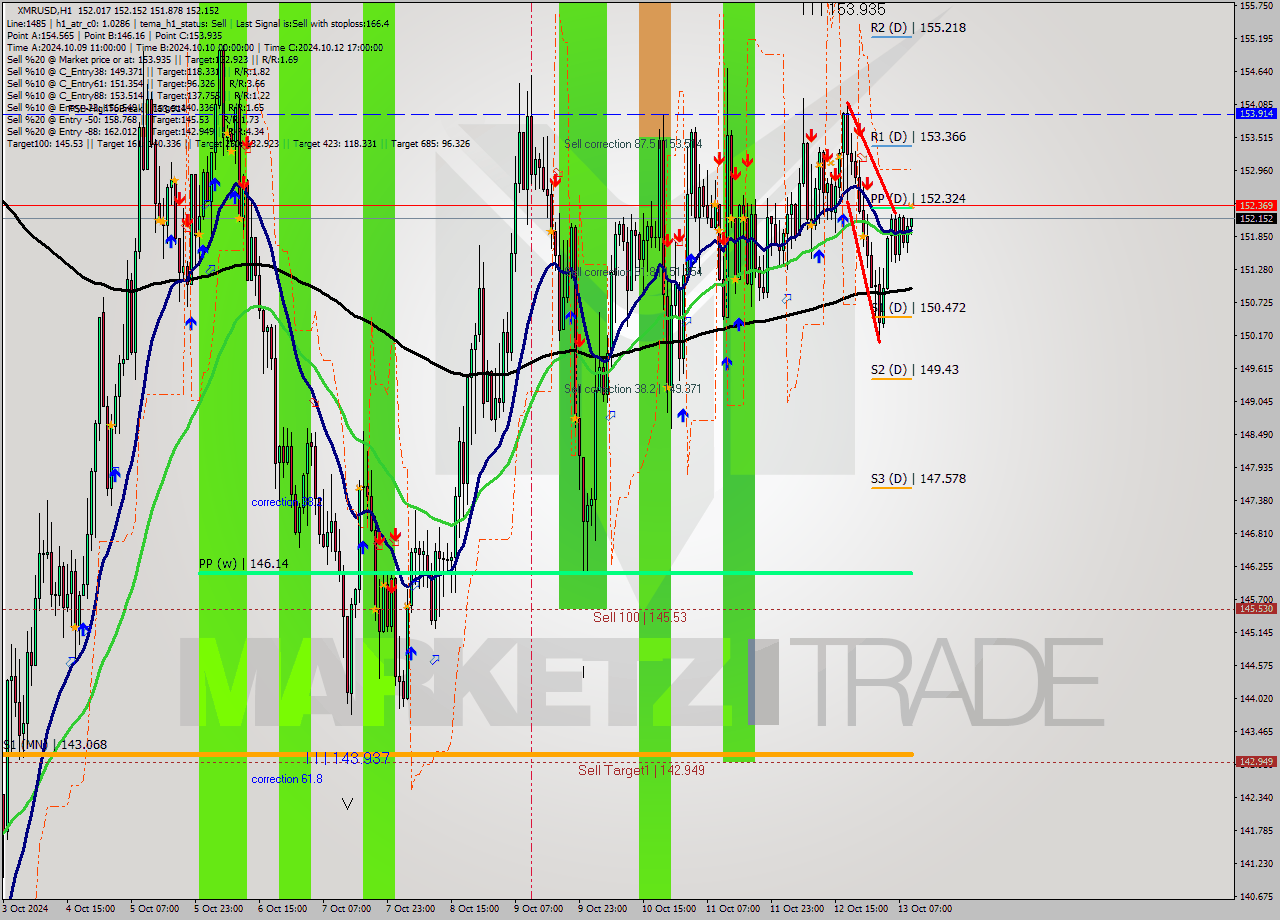
Task: Click the '7 Oct 07:00' time axis label
Action: [x=346, y=909]
